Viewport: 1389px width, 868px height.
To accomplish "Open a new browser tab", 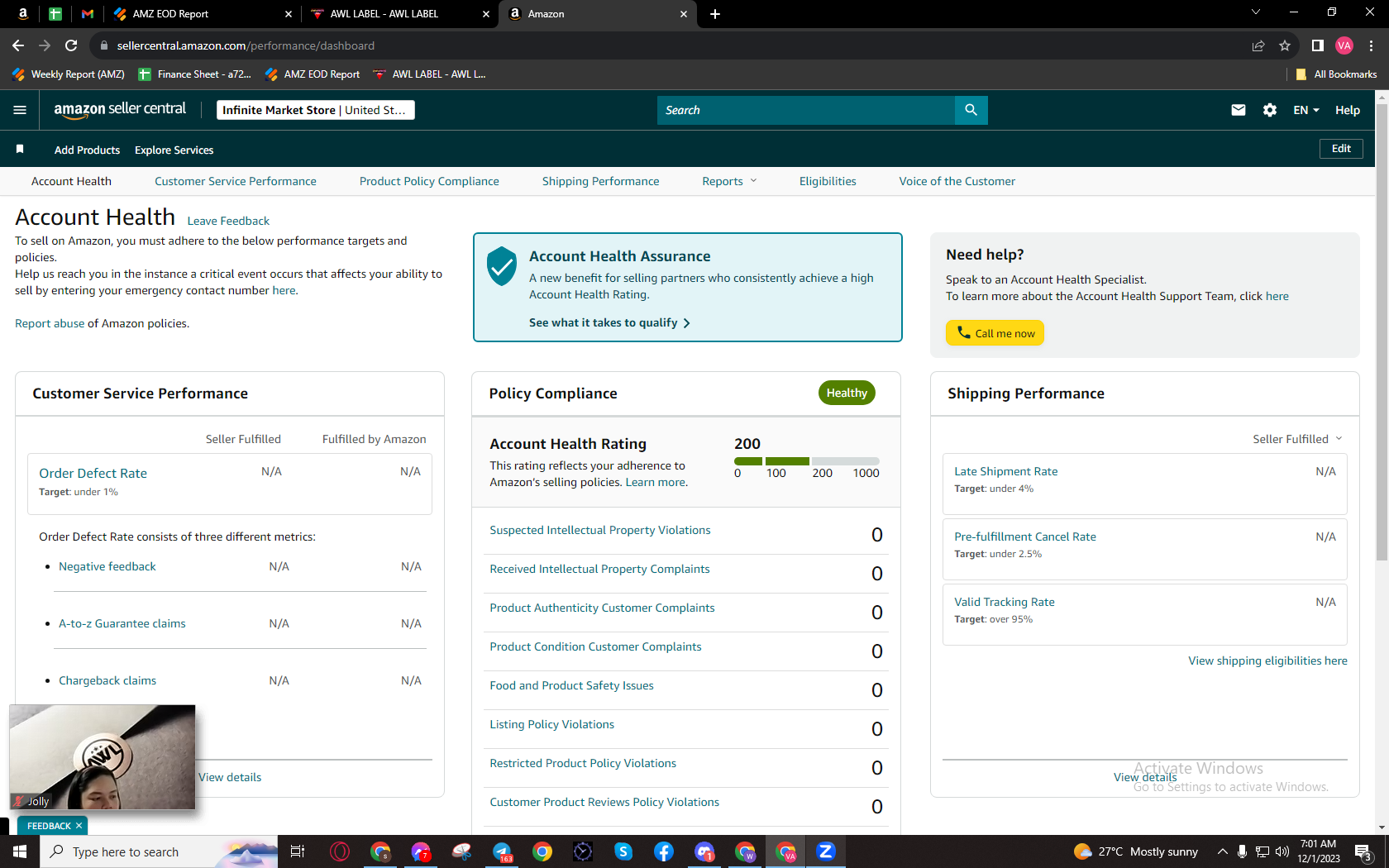I will tap(715, 14).
